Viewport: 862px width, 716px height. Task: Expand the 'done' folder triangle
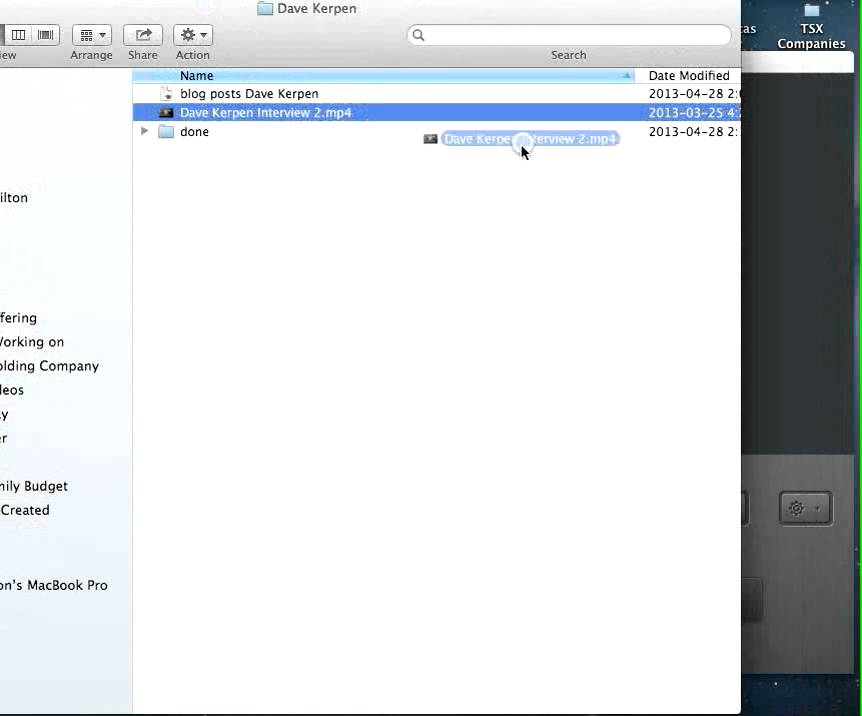pyautogui.click(x=144, y=131)
